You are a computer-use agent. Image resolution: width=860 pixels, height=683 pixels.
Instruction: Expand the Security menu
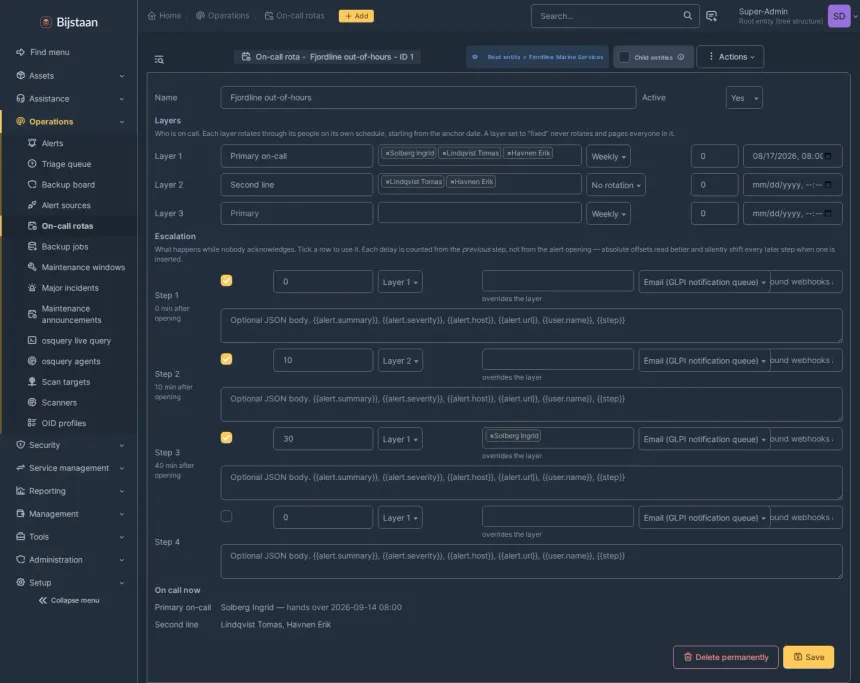coord(70,445)
